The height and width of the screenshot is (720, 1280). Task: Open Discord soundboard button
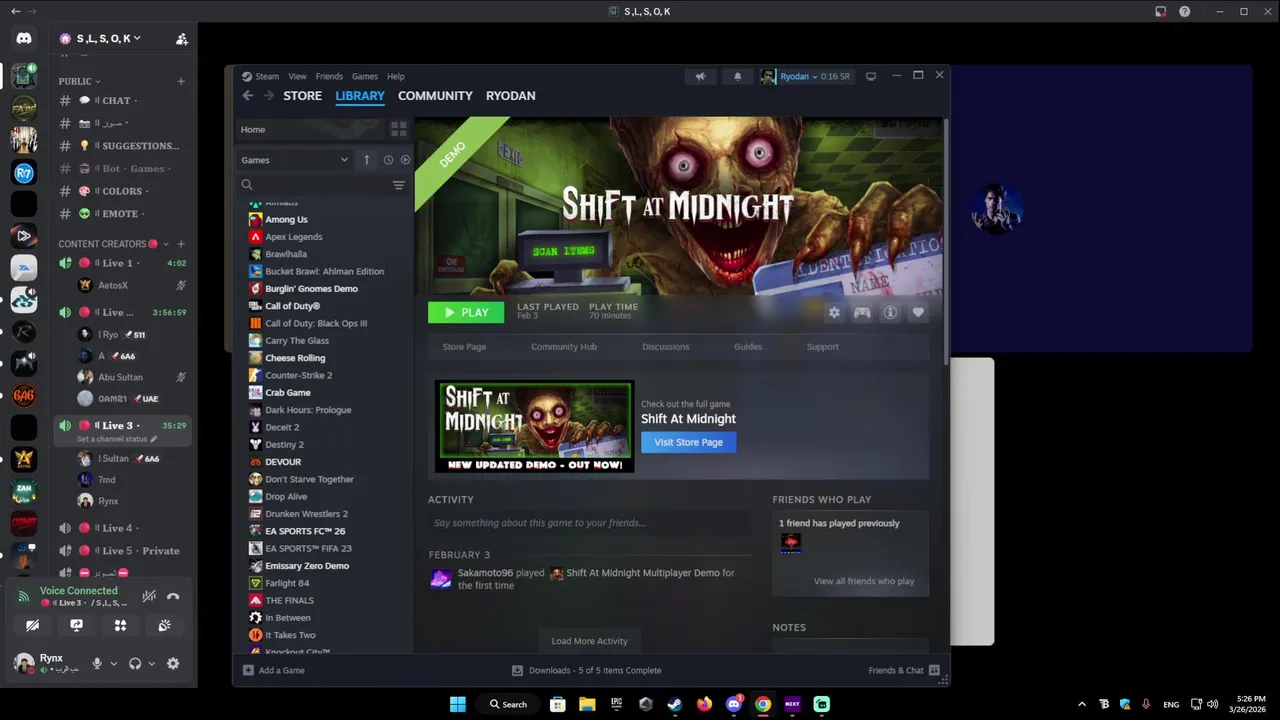[164, 625]
